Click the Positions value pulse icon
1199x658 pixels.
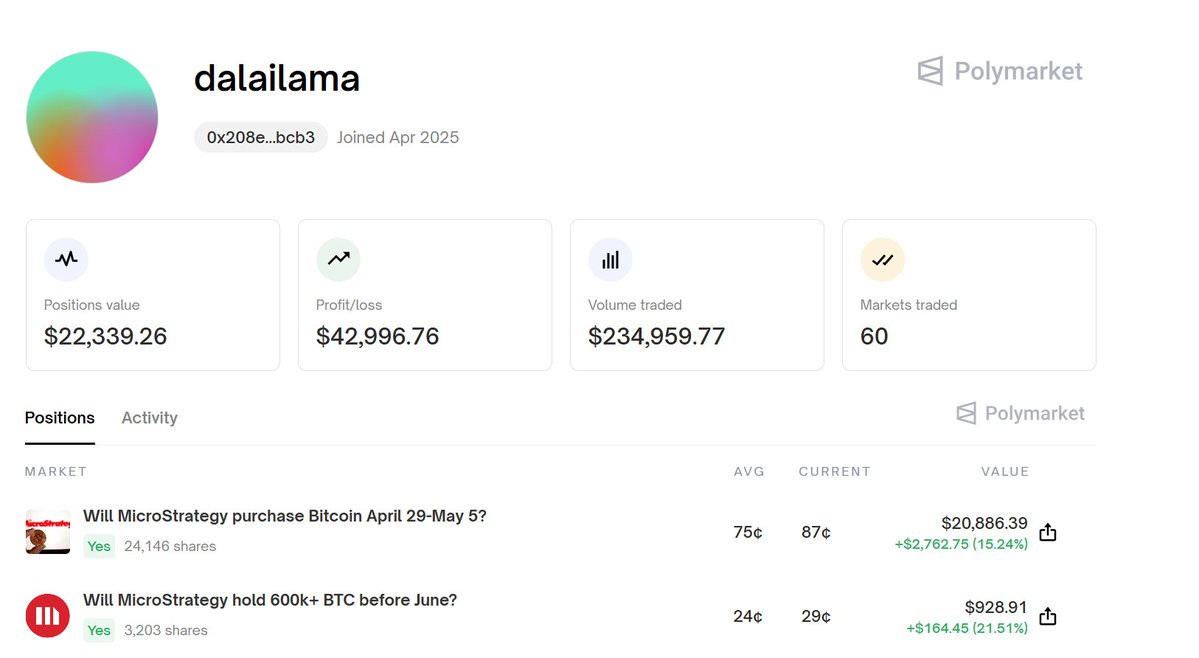[x=66, y=259]
